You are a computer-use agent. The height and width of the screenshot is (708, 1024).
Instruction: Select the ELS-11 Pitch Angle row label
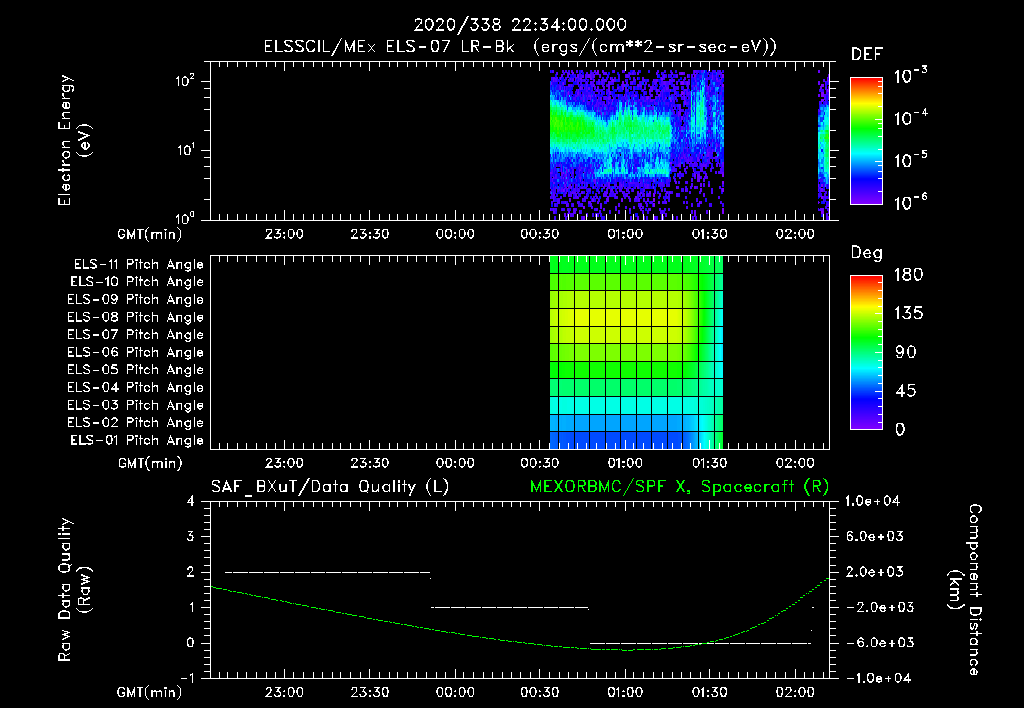click(138, 265)
